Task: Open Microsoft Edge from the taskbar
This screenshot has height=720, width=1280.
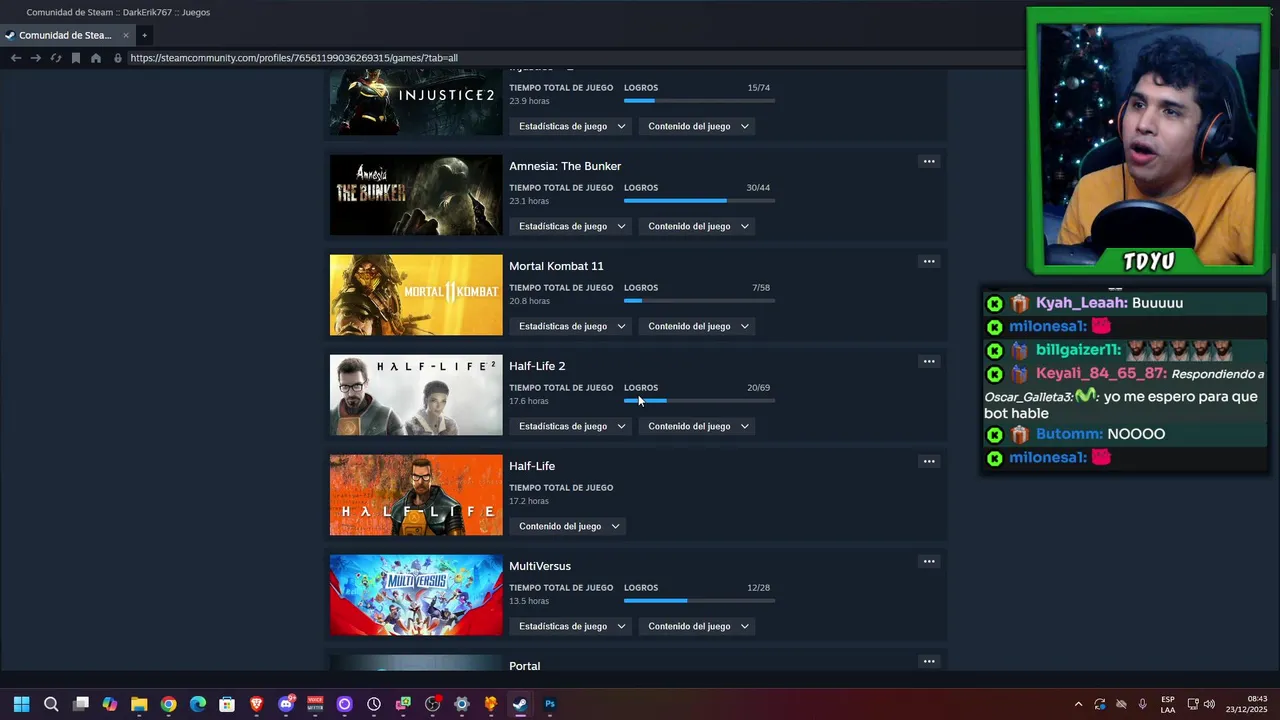Action: coord(198,704)
